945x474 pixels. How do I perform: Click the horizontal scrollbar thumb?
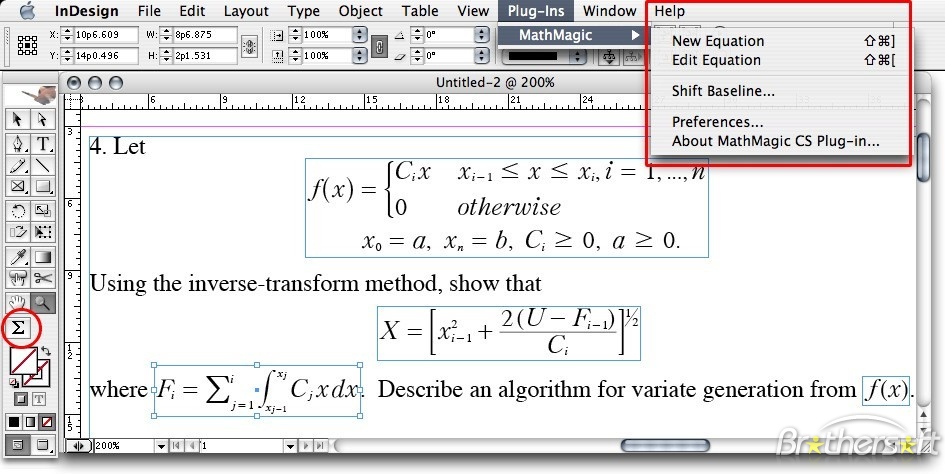[665, 446]
